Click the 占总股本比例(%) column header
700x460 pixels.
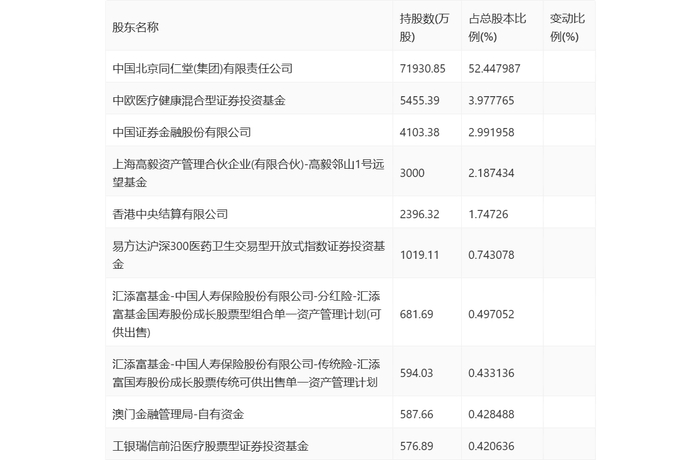coord(497,28)
